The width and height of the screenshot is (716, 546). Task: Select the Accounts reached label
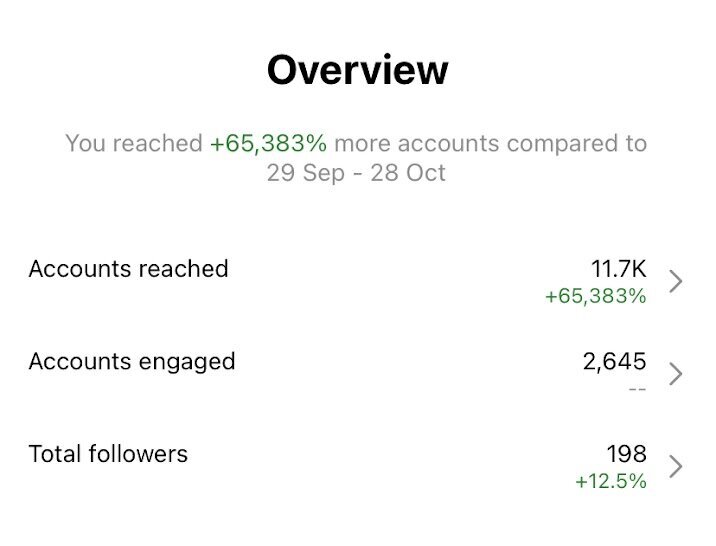coord(128,268)
